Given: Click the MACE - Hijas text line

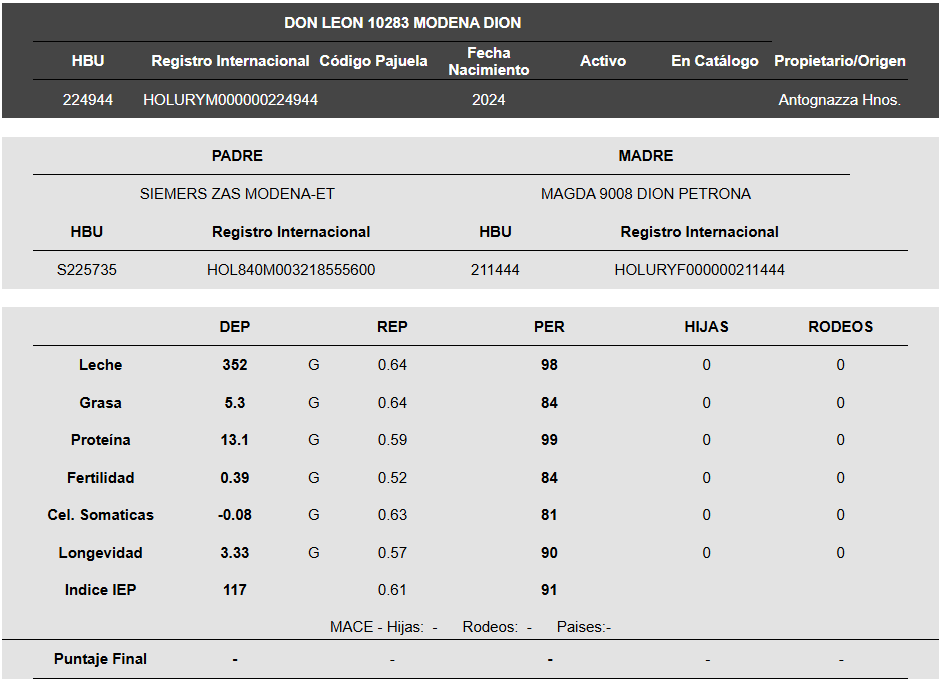Looking at the screenshot, I should click(470, 627).
